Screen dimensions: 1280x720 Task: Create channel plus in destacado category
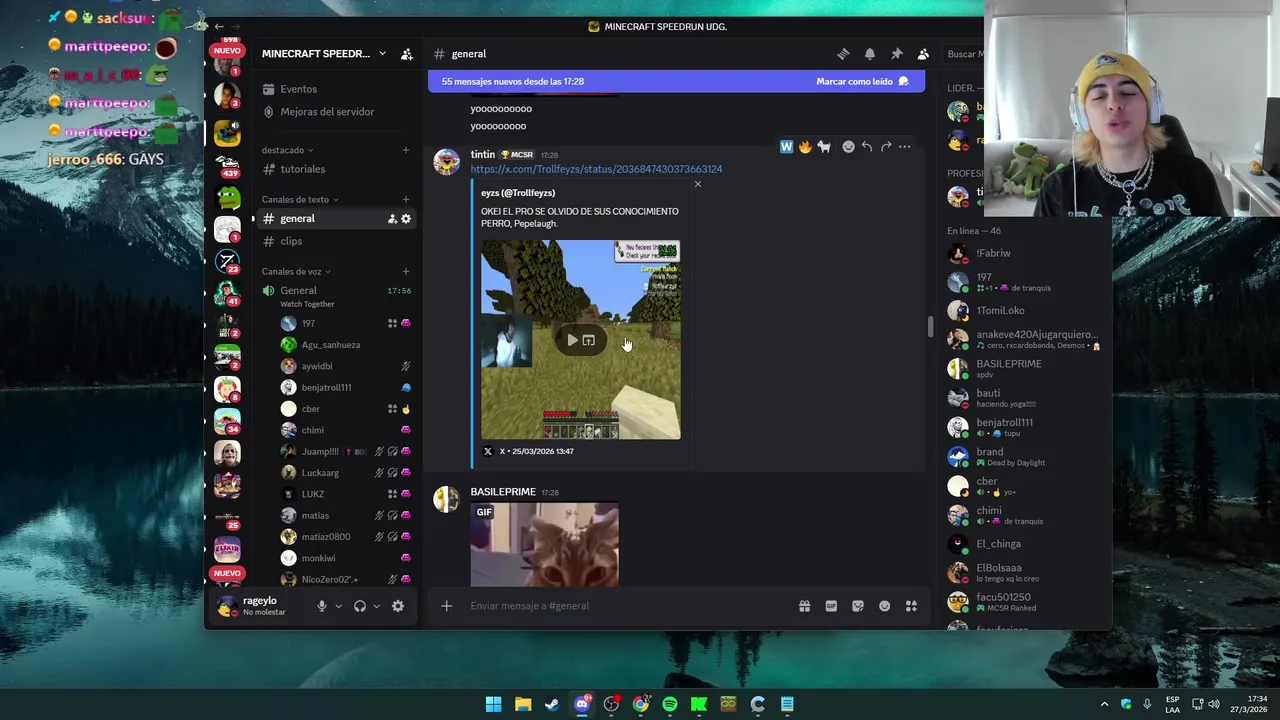tap(406, 150)
